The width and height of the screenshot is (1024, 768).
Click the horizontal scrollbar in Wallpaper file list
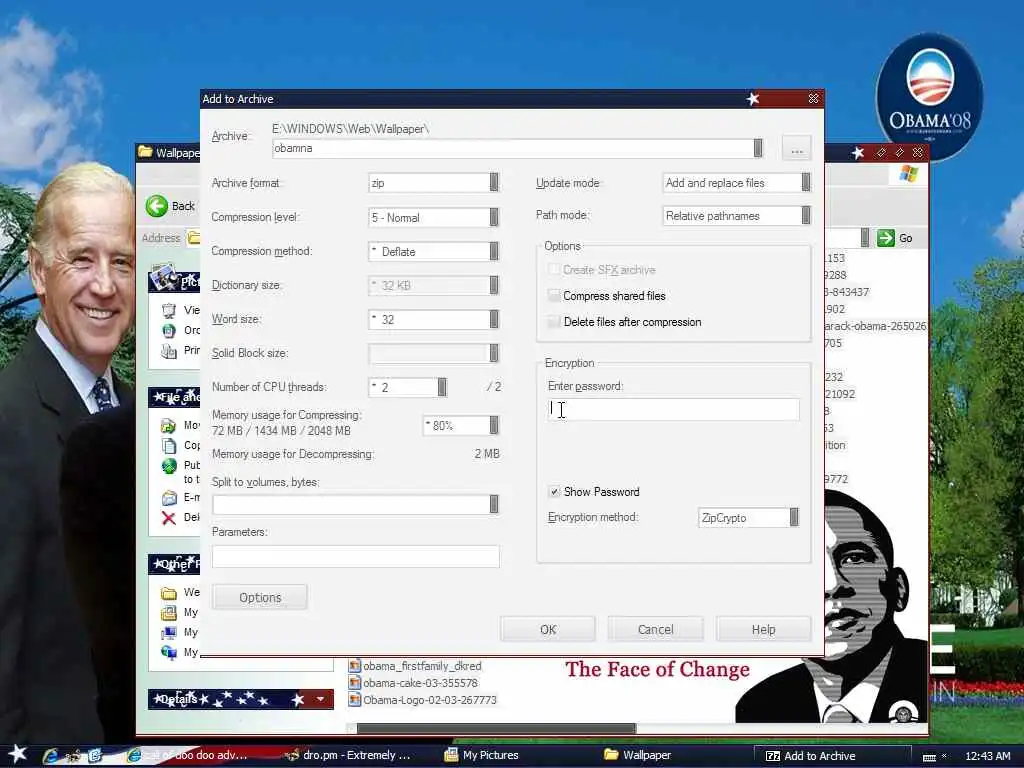[496, 728]
